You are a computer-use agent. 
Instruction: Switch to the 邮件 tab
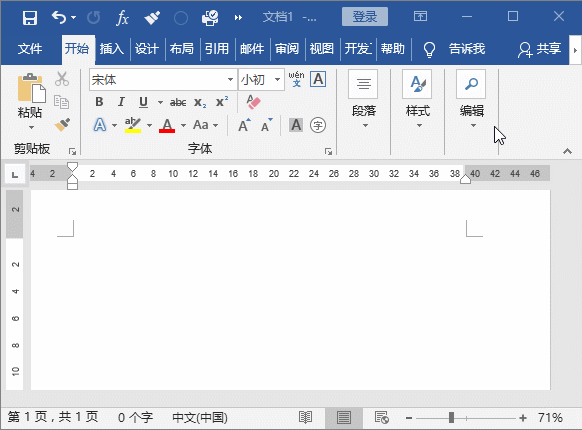(252, 49)
